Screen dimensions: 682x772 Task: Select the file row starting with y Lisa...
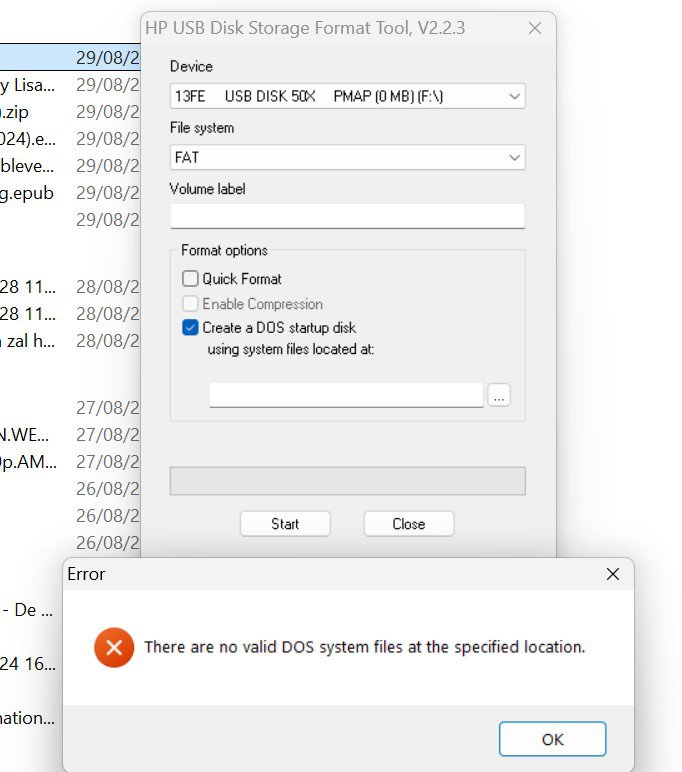[70, 85]
